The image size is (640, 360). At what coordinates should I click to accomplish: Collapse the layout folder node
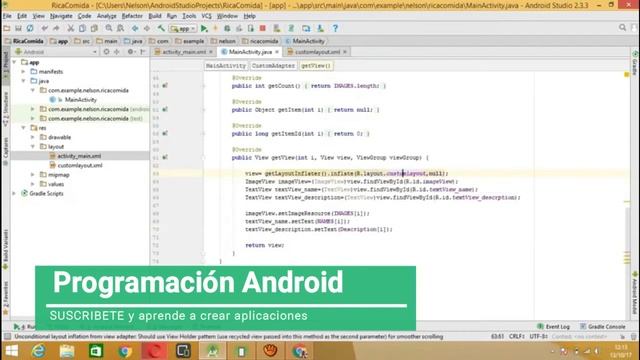tap(33, 147)
